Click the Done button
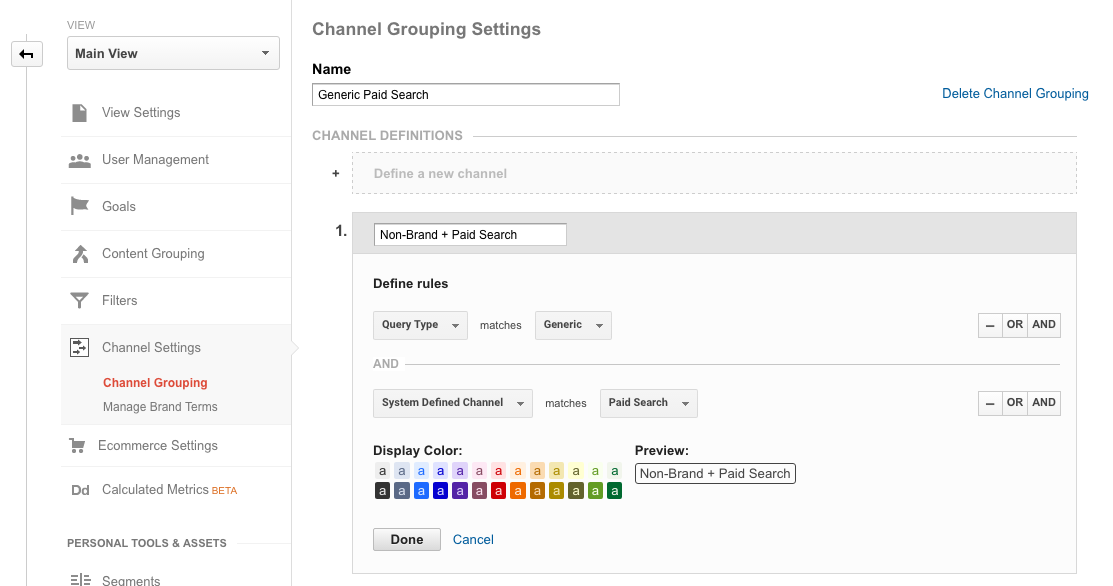This screenshot has width=1113, height=586. (407, 540)
